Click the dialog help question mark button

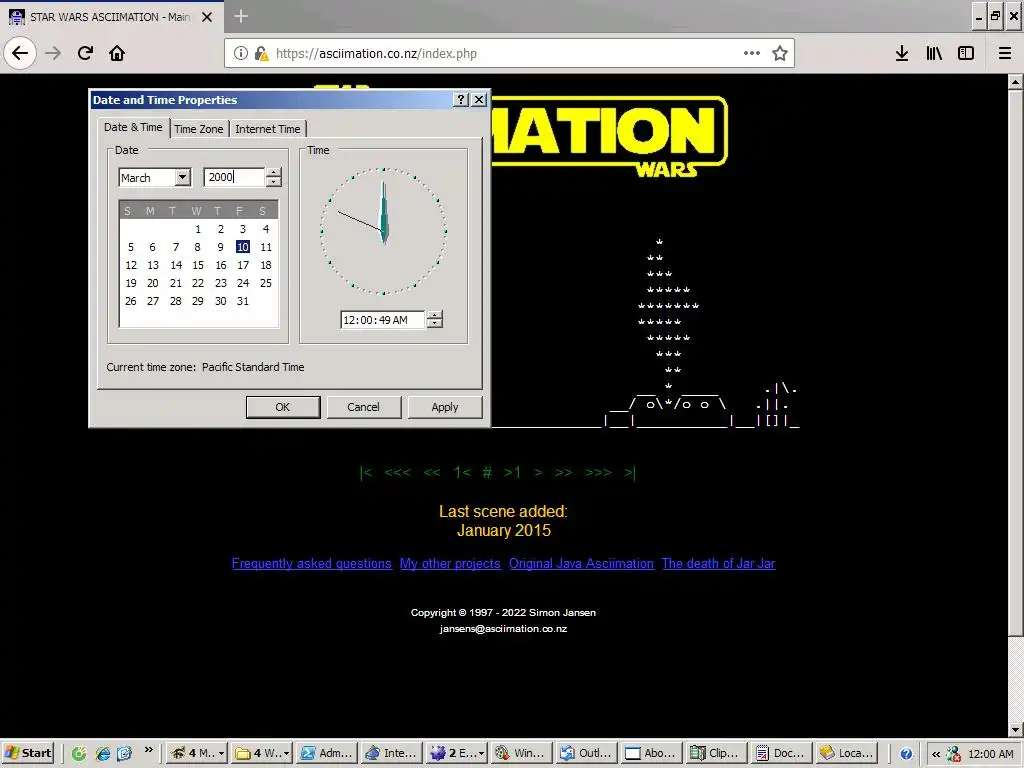pyautogui.click(x=461, y=99)
